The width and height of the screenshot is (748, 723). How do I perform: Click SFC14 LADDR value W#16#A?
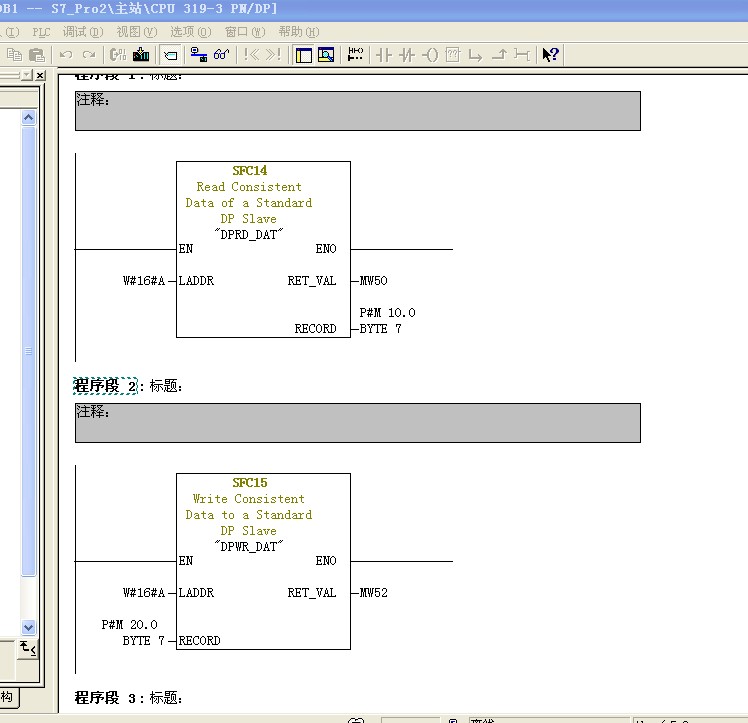click(x=144, y=281)
